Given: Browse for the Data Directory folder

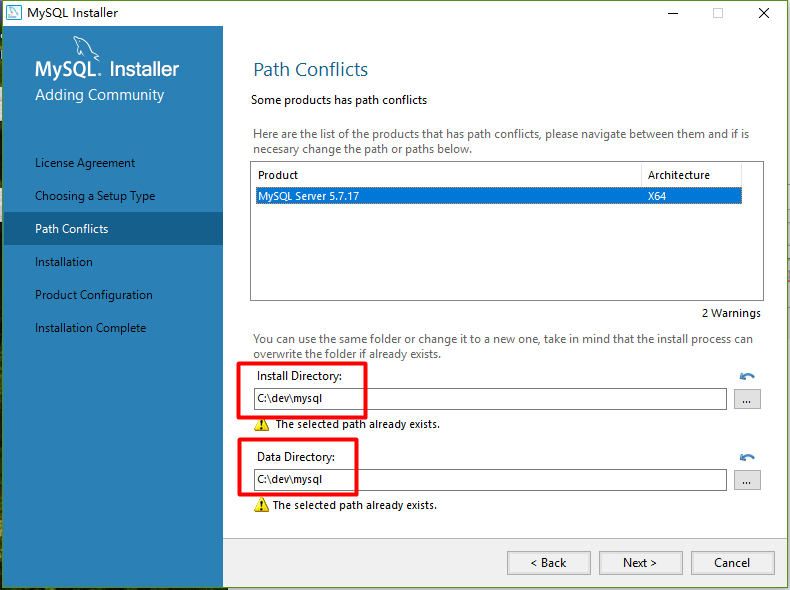Looking at the screenshot, I should tap(747, 480).
